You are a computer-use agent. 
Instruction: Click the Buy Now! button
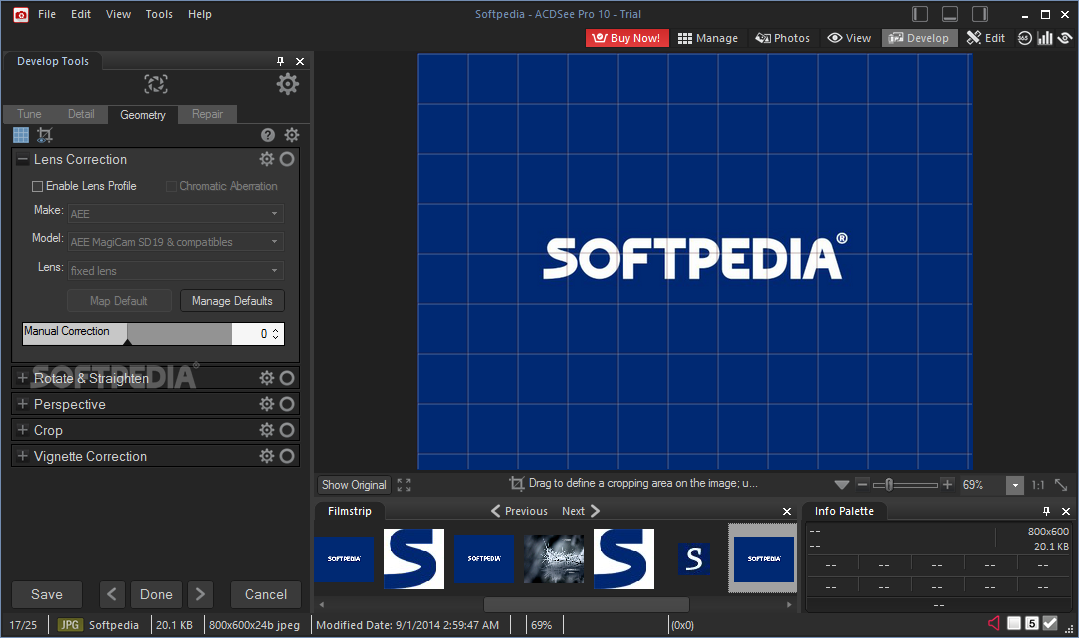pos(626,38)
